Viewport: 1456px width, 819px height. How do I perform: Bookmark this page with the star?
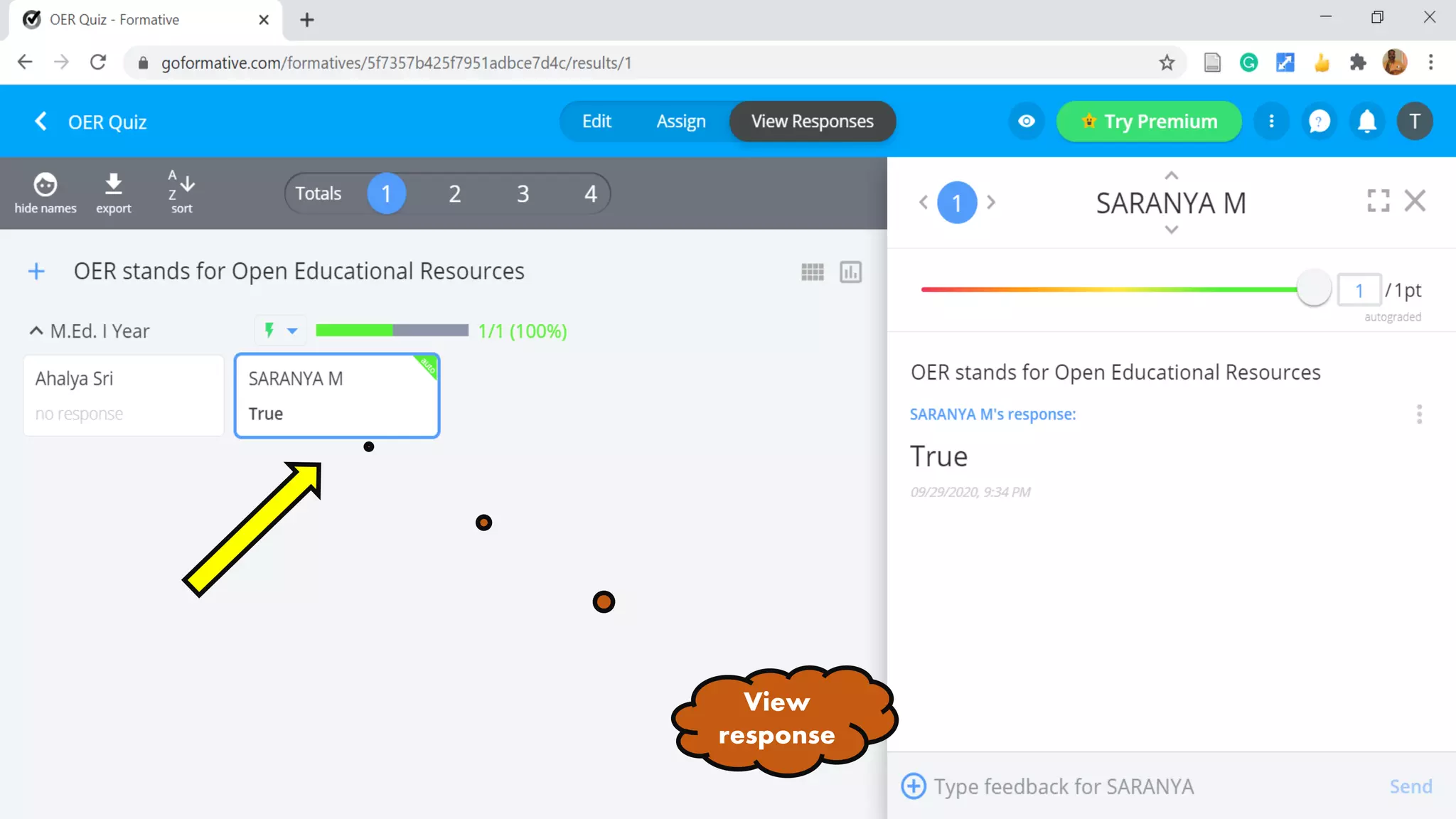tap(1167, 63)
